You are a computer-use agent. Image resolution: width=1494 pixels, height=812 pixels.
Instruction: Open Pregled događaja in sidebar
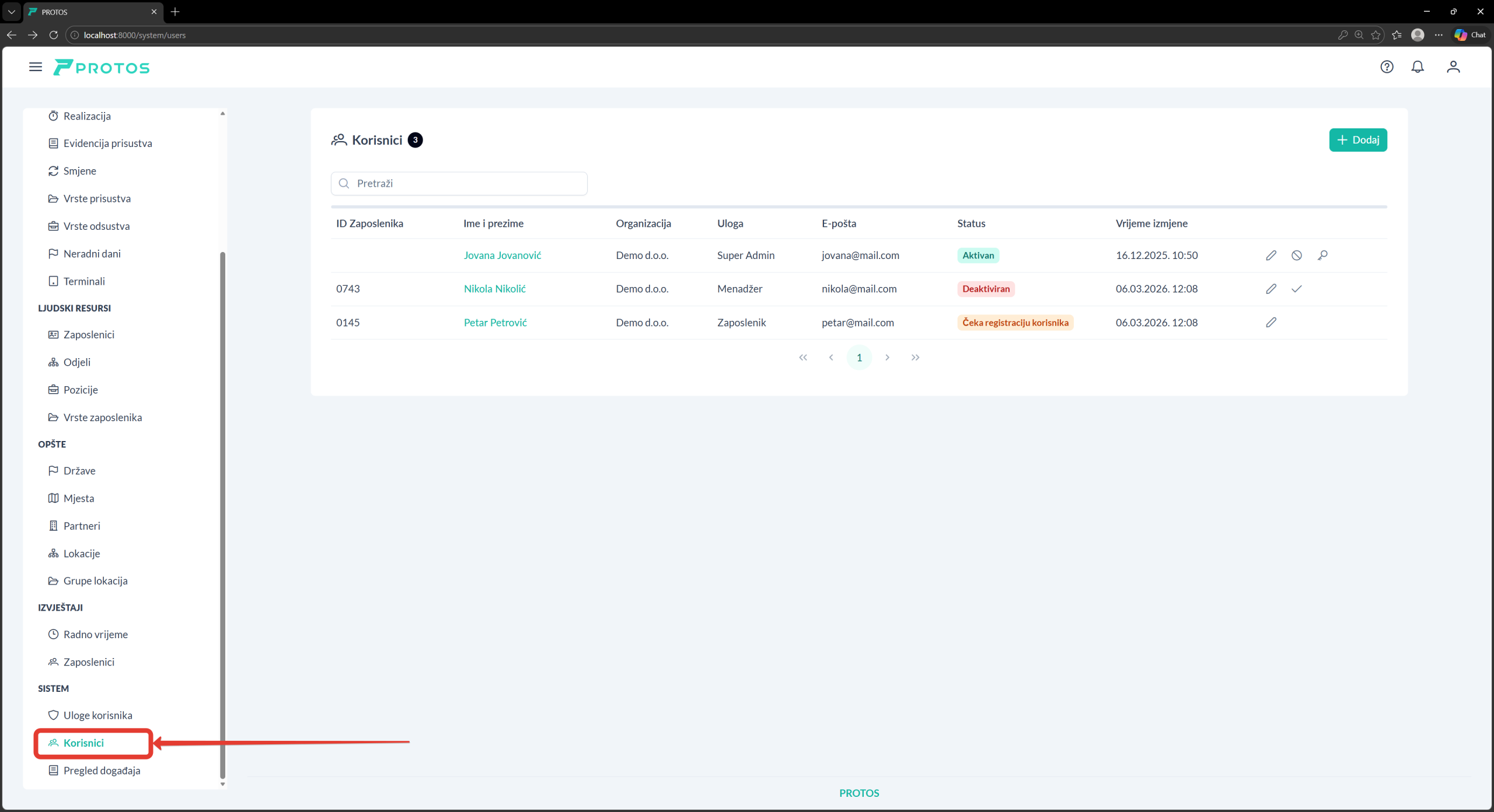click(x=102, y=771)
